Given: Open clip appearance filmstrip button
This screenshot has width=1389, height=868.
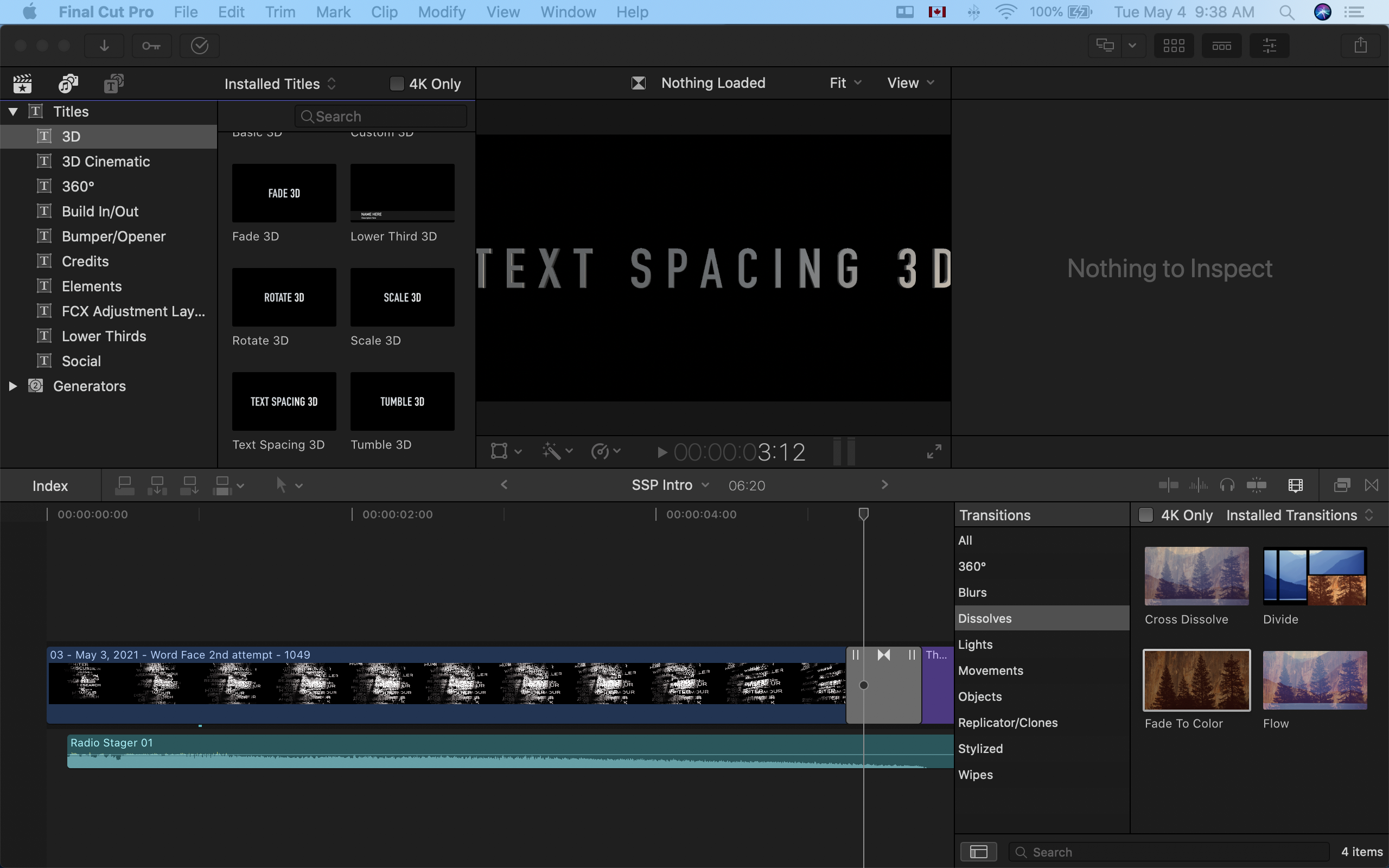Looking at the screenshot, I should click(x=1296, y=486).
